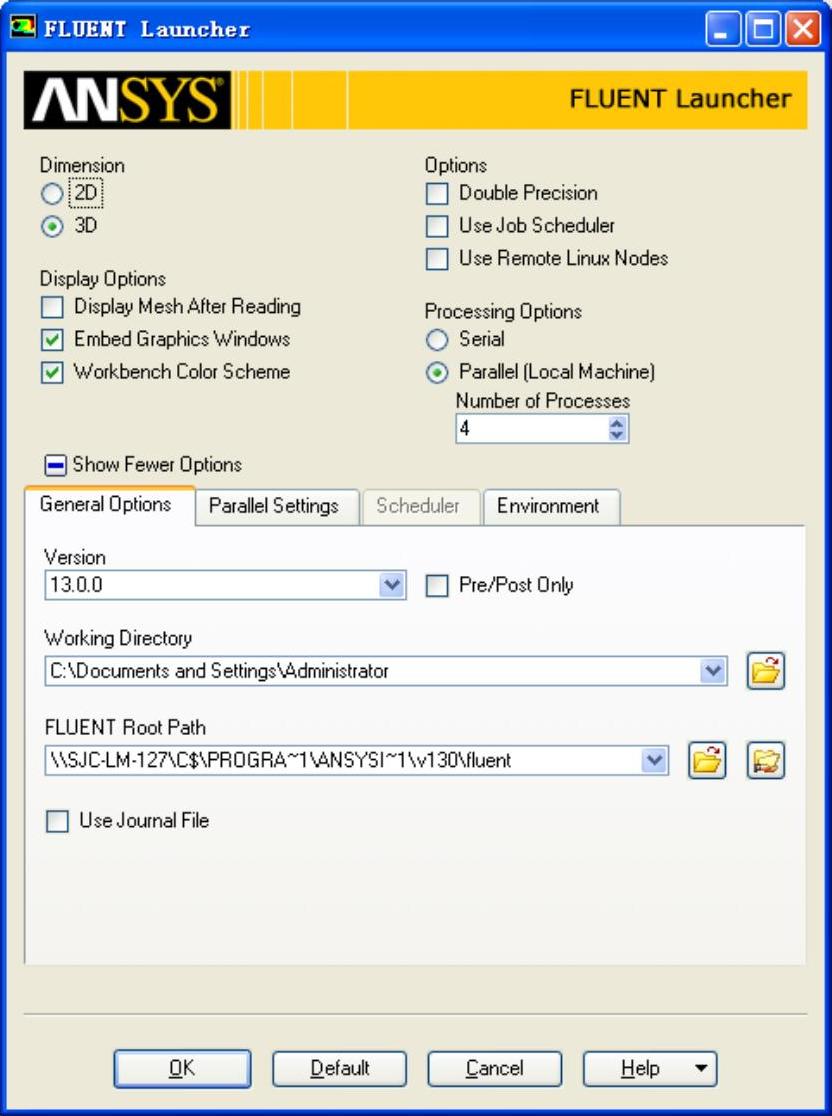Disable Embed Graphics Windows checkbox
This screenshot has width=832, height=1116.
tap(53, 340)
